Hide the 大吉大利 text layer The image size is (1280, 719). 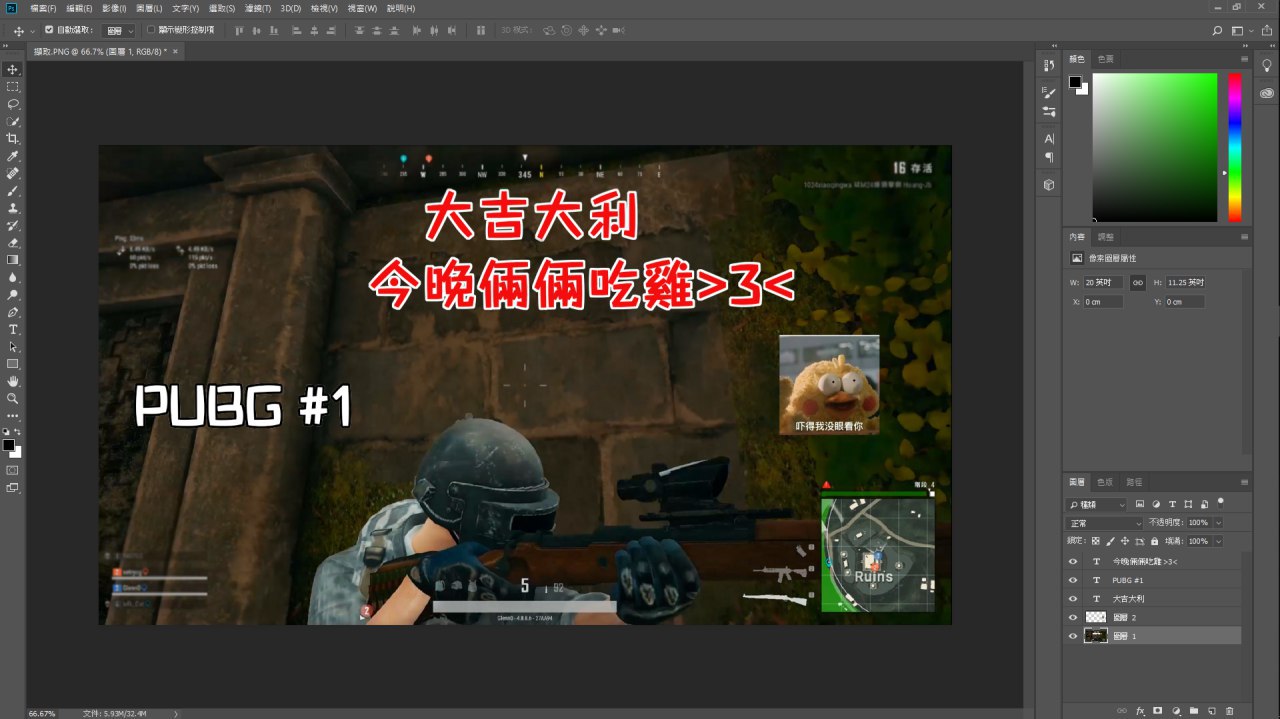1073,598
